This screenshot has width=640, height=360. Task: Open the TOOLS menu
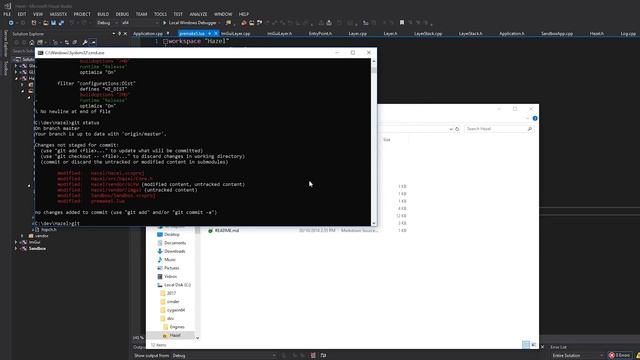pos(160,14)
